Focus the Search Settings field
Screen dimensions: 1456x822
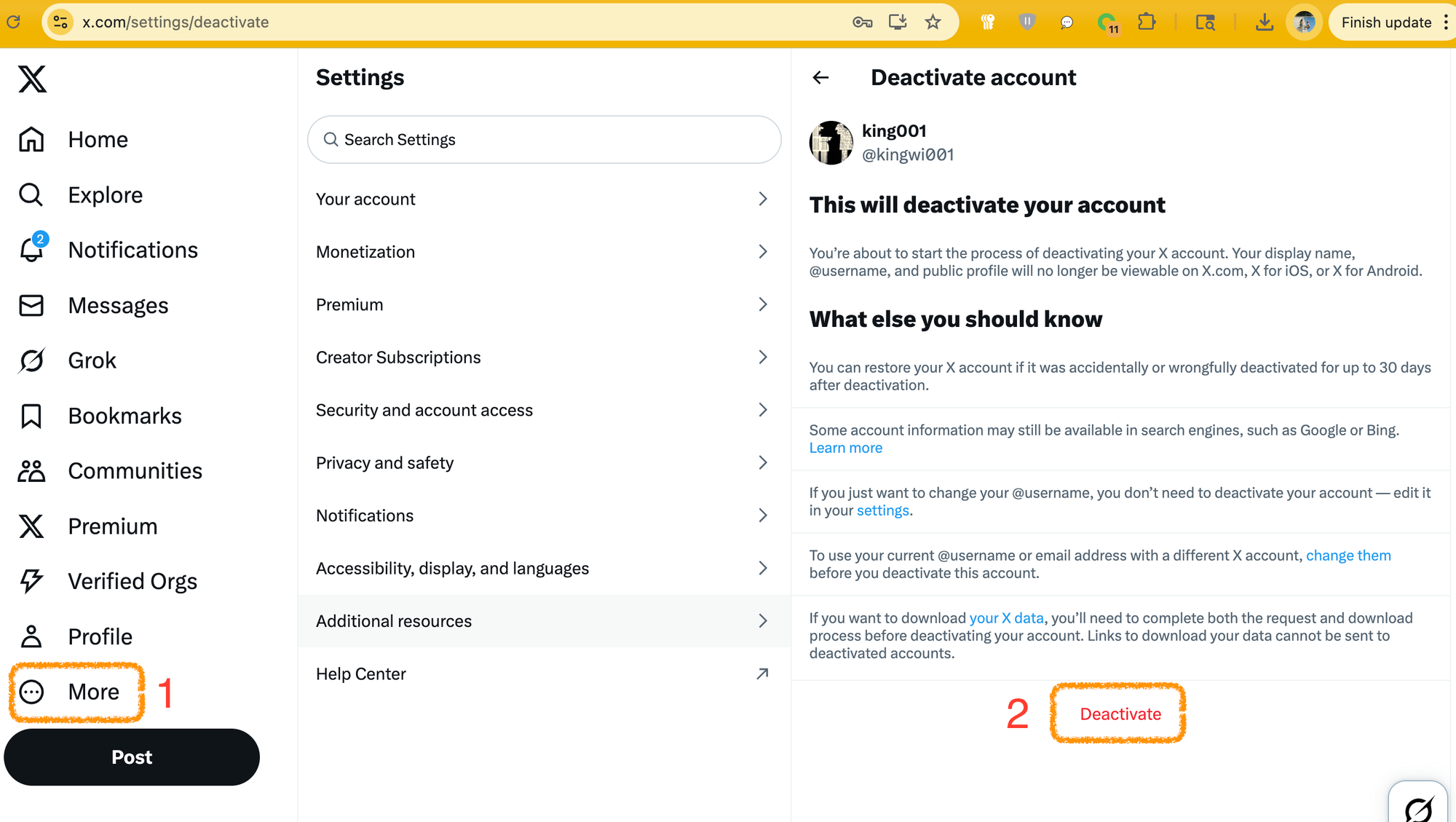544,139
